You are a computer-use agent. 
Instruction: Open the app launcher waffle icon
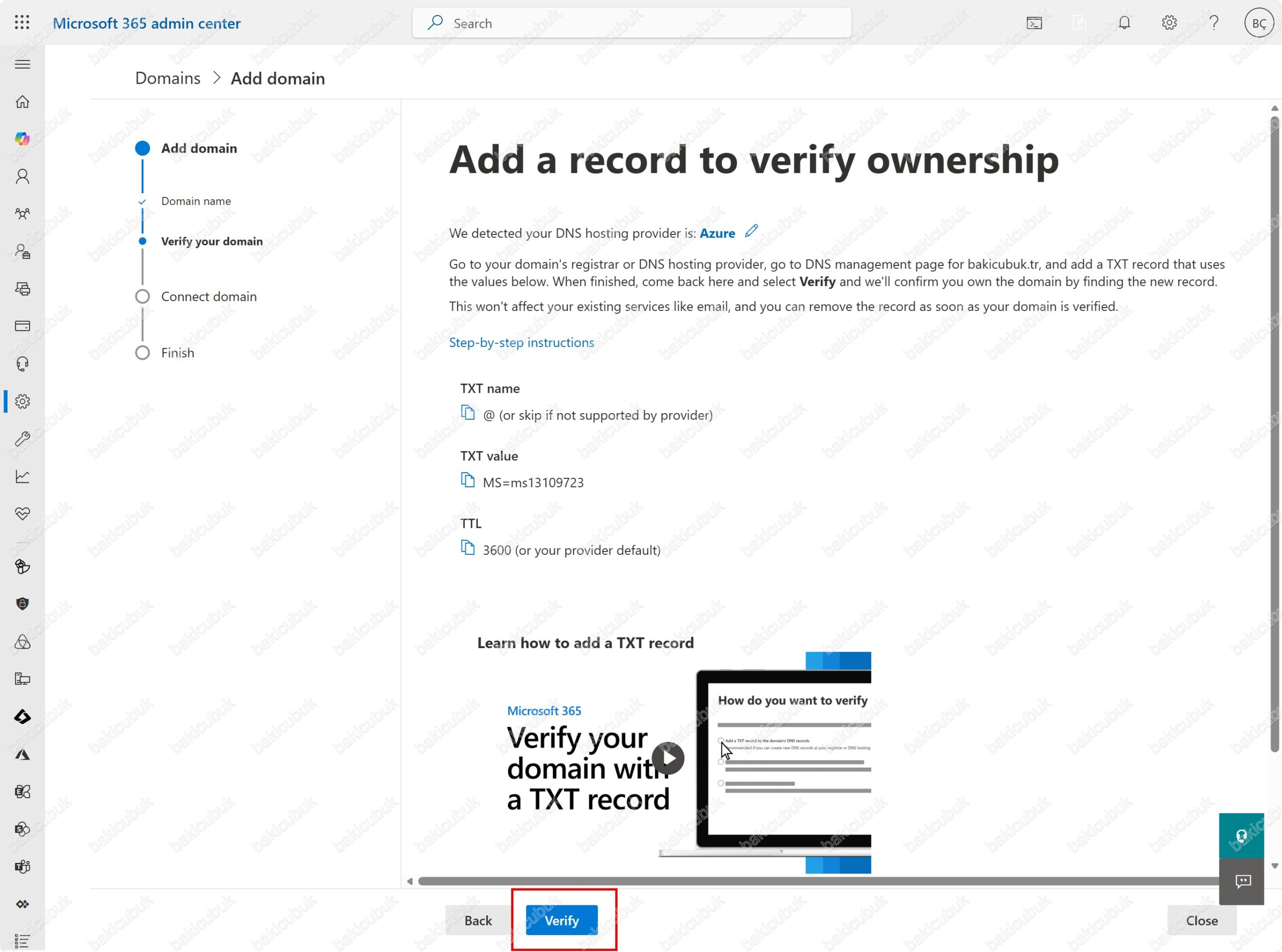coord(22,23)
